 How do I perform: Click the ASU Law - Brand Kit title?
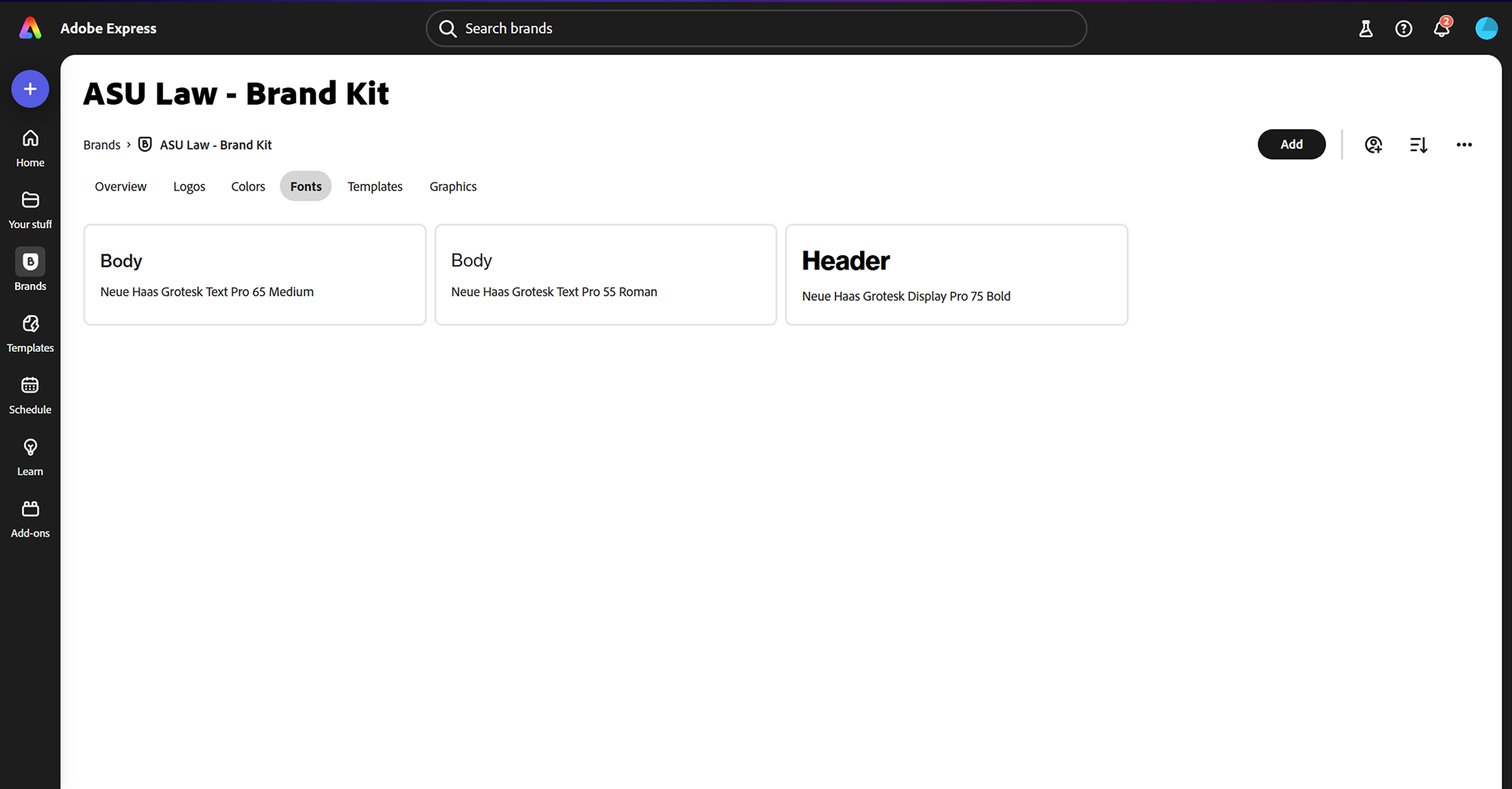(236, 94)
